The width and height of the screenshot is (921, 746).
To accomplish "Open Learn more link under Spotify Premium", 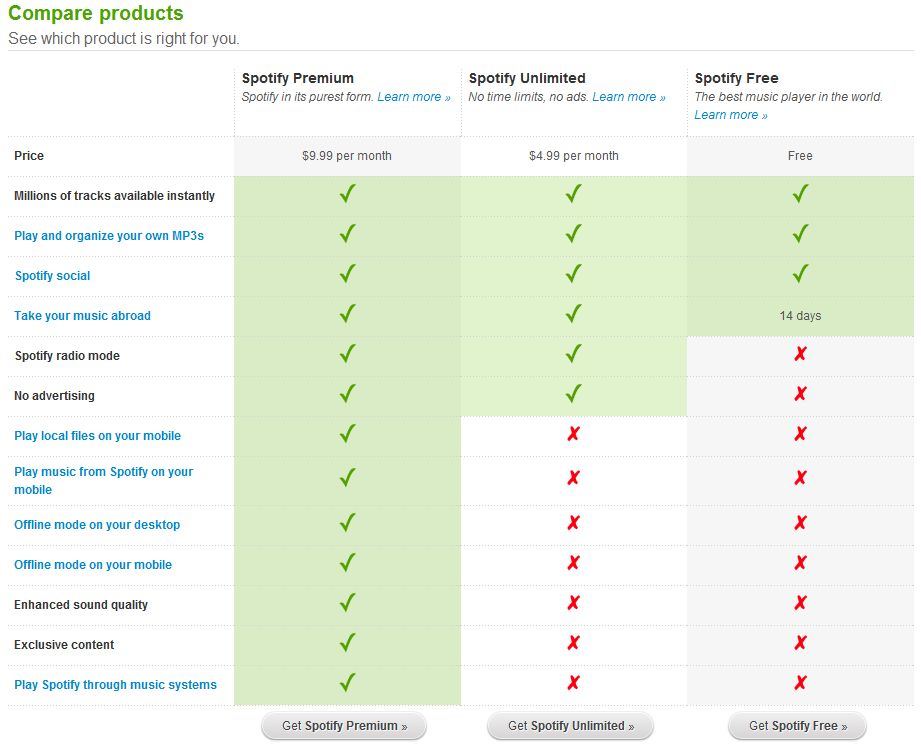I will [x=413, y=97].
